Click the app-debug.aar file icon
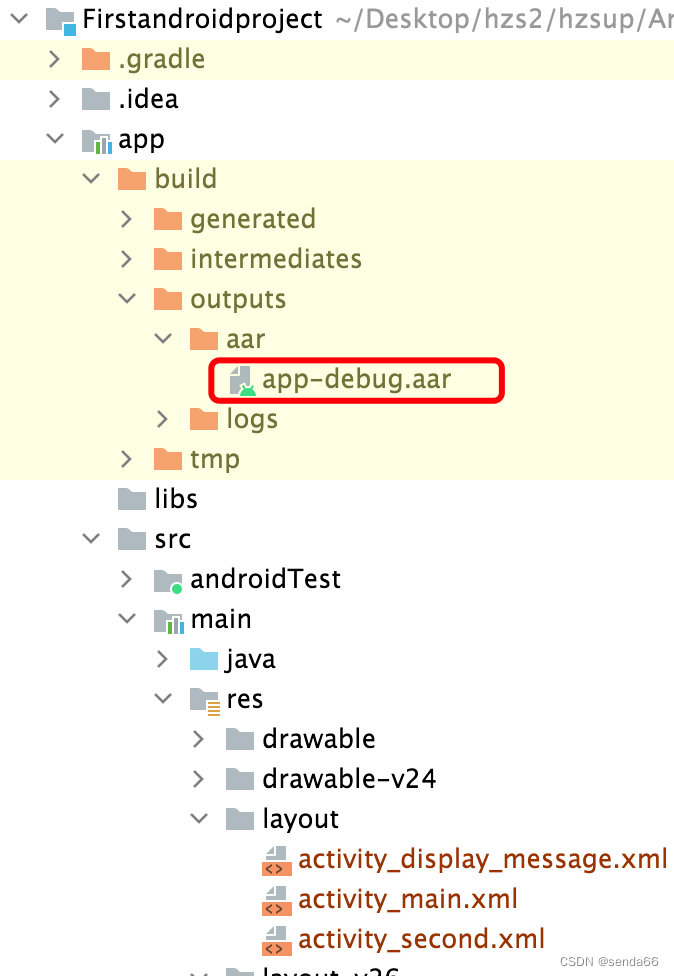Image resolution: width=674 pixels, height=976 pixels. (240, 380)
